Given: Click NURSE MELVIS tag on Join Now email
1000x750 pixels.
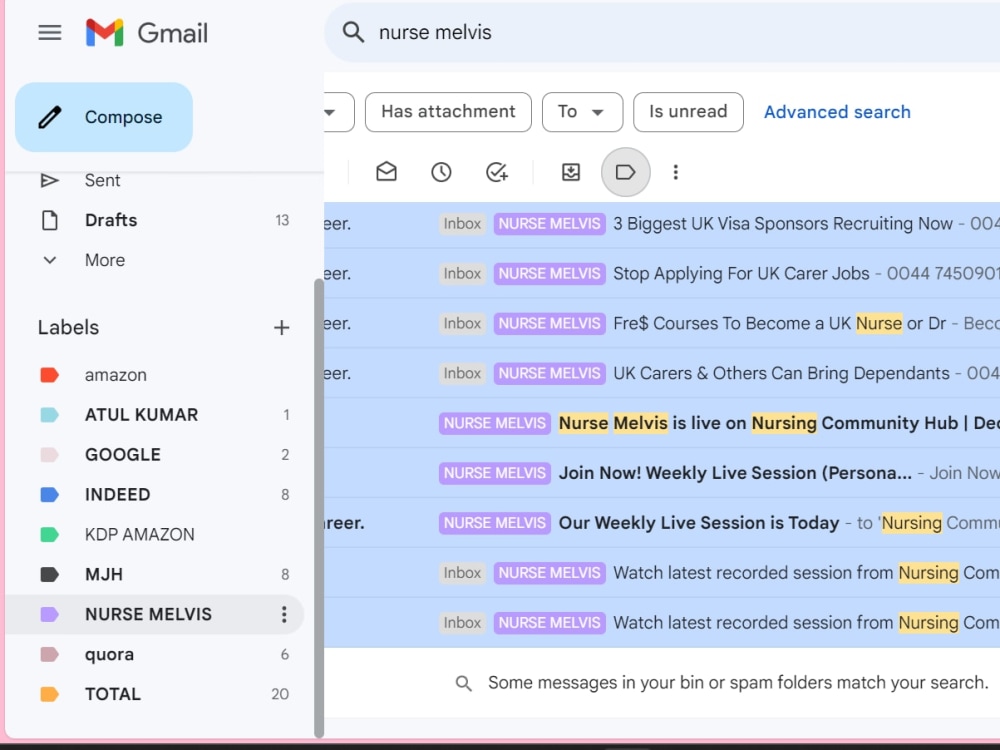Looking at the screenshot, I should point(495,473).
